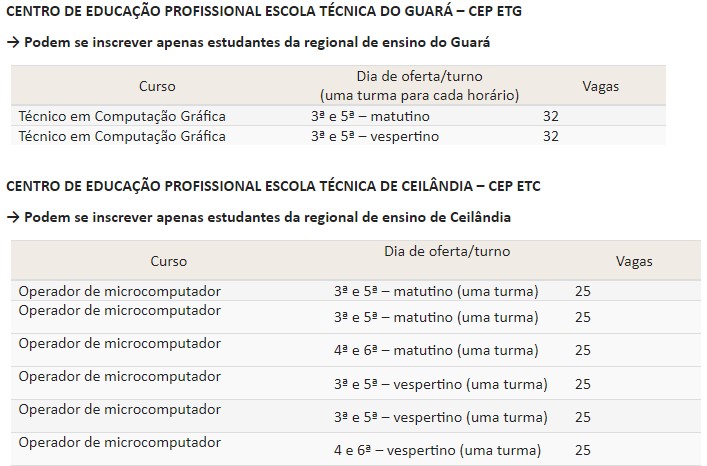Select the "4ª e 6ª – matutino (uma turma)" cell
707x466 pixels.
click(x=436, y=351)
